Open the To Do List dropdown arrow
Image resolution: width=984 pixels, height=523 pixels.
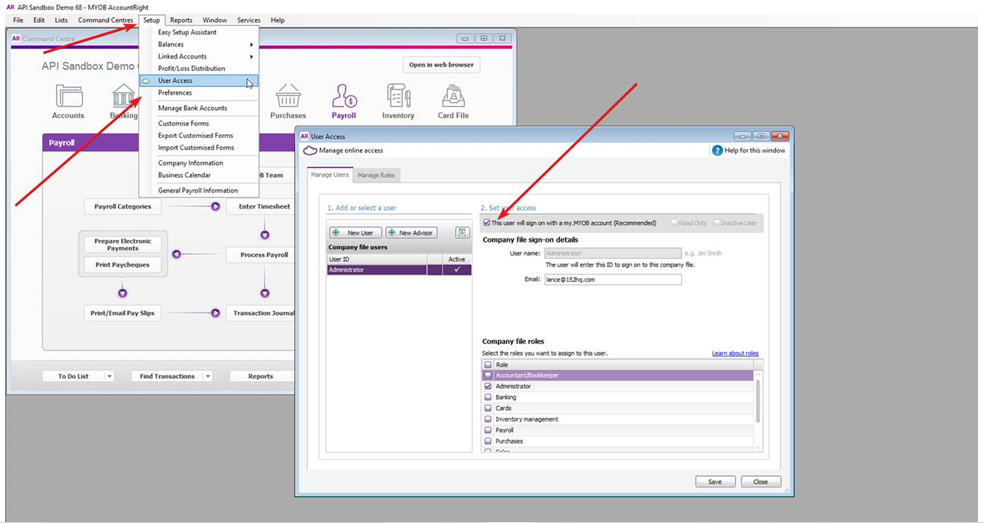coord(109,376)
